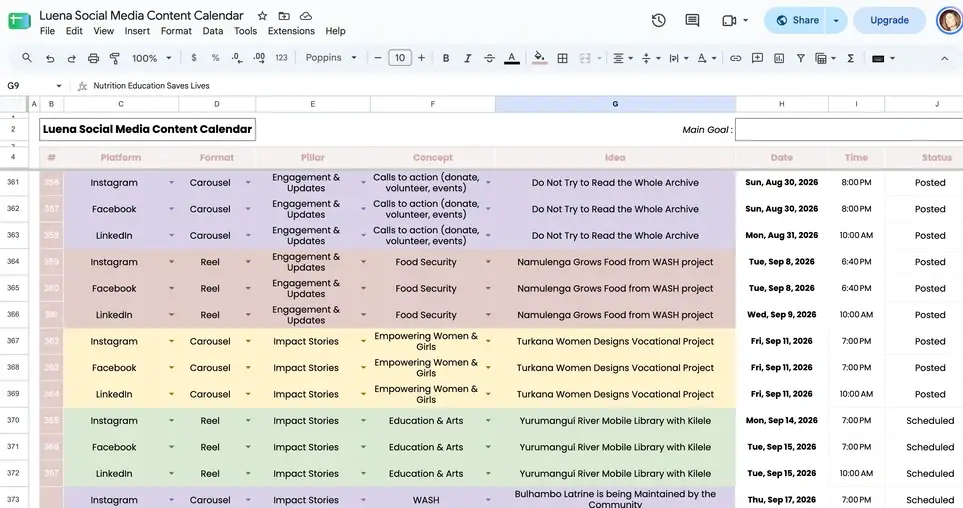Click the Share button

[797, 20]
